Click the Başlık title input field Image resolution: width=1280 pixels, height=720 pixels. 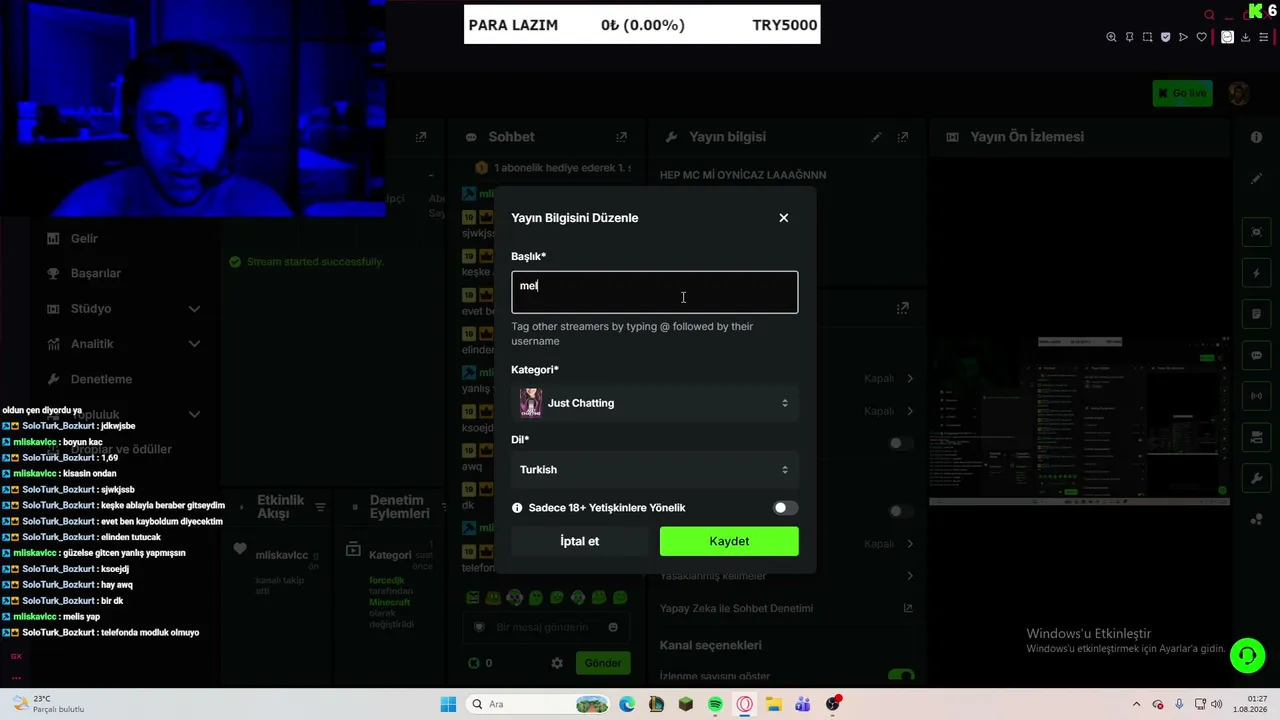coord(655,292)
